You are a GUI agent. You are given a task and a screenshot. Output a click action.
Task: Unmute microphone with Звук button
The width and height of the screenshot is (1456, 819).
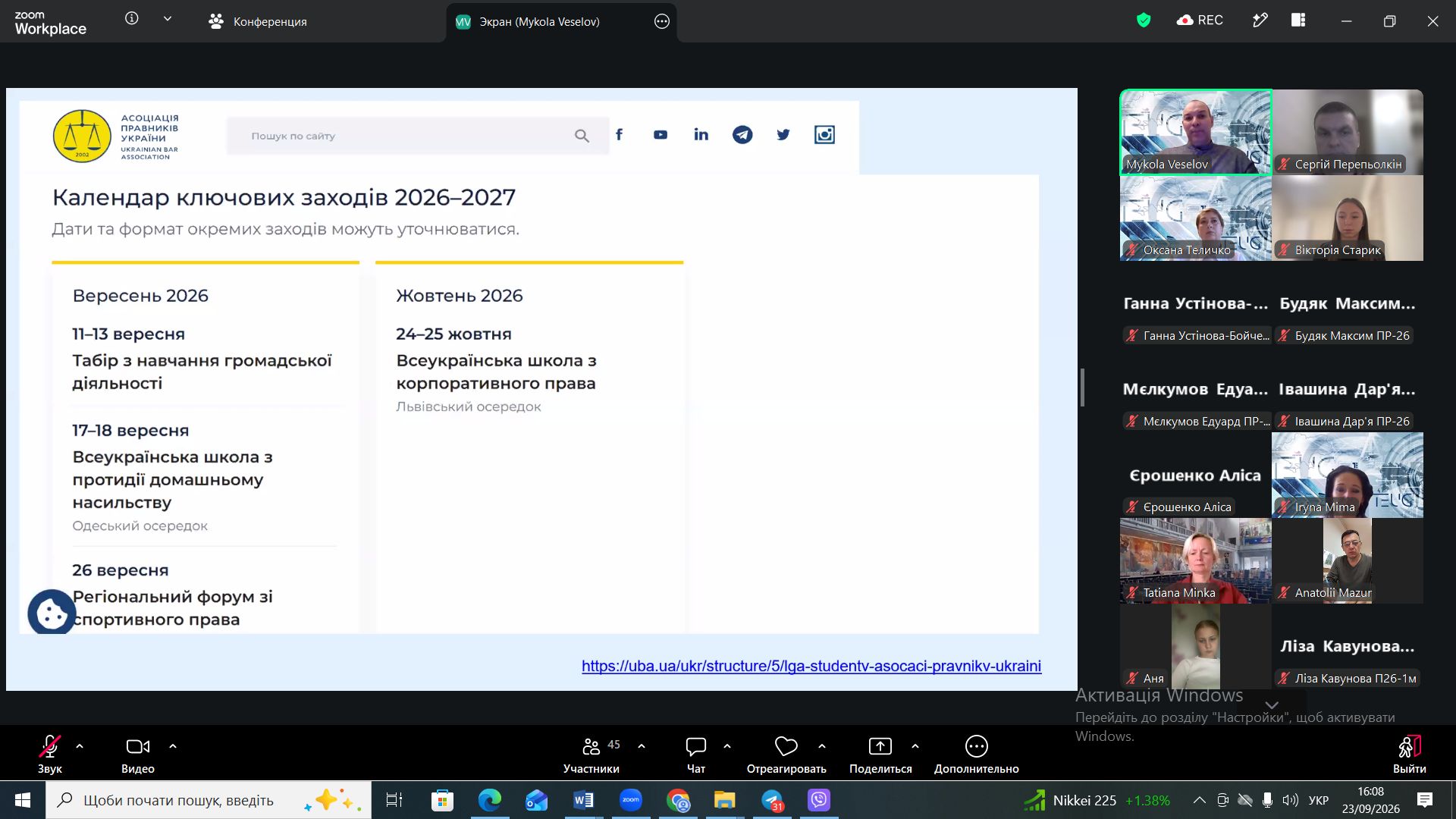point(50,754)
